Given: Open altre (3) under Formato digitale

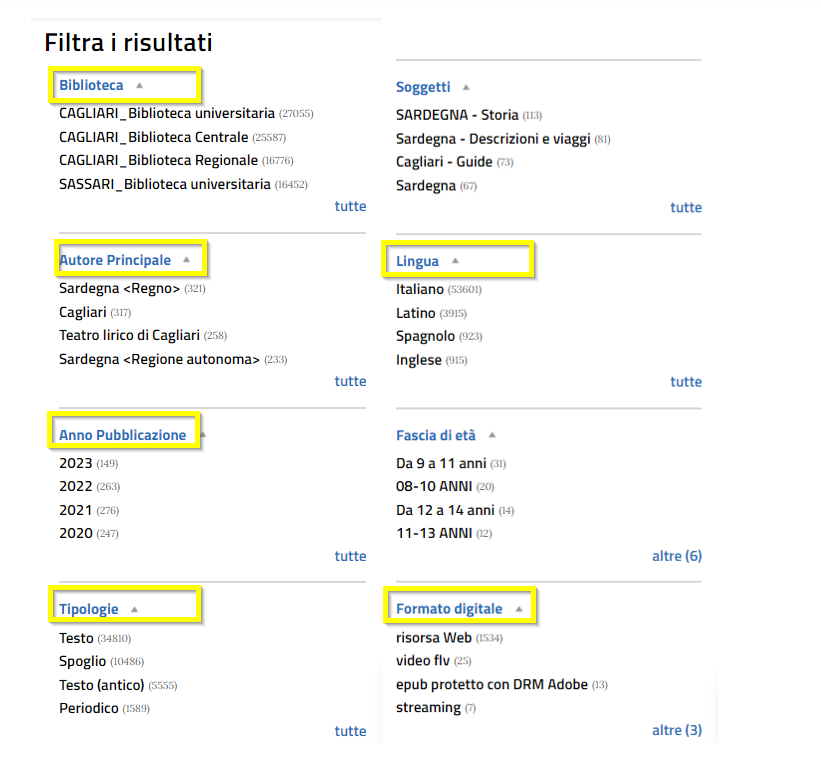Looking at the screenshot, I should tap(677, 730).
